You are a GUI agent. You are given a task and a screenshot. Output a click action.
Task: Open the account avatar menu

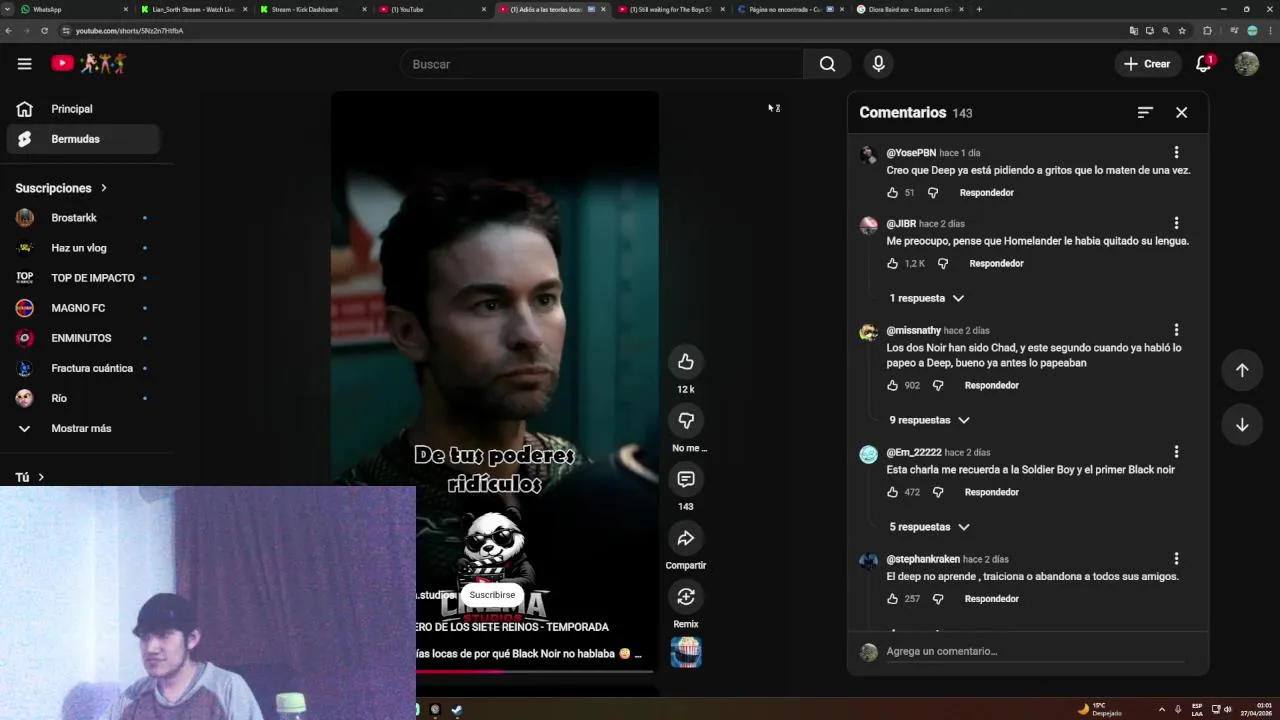tap(1246, 64)
